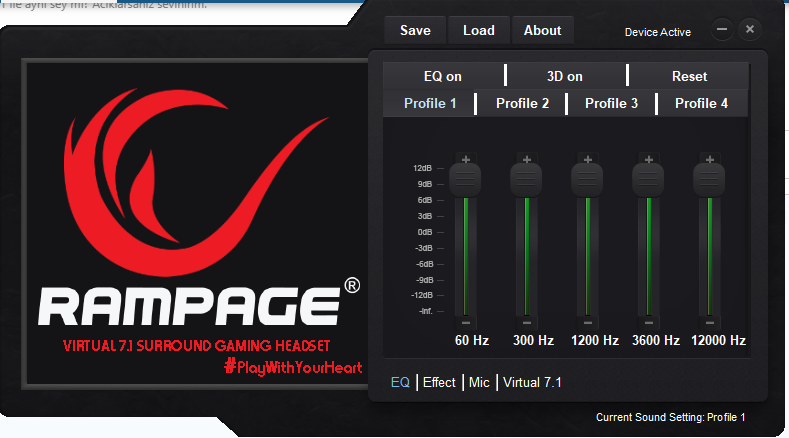Viewport: 789px width, 438px height.
Task: Click the 60 Hz band label
Action: (472, 340)
